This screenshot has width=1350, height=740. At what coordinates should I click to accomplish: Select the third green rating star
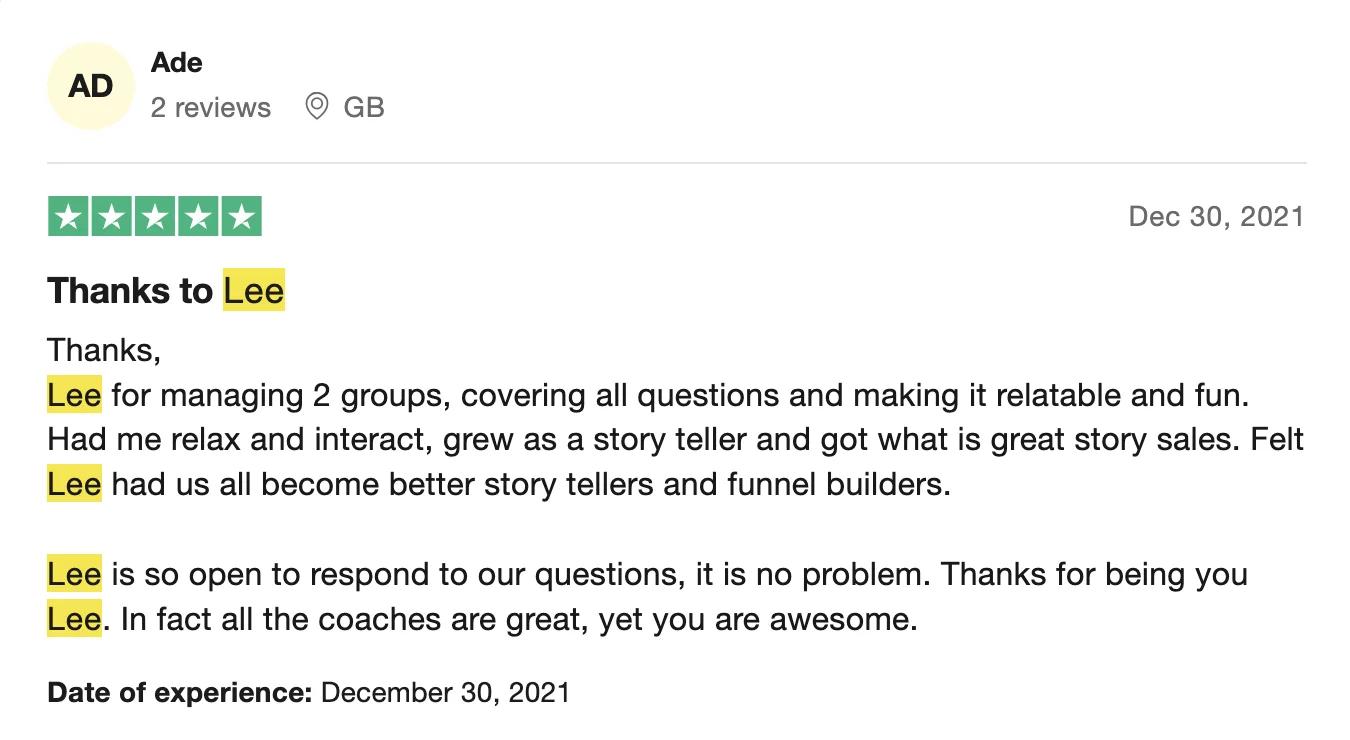point(154,216)
